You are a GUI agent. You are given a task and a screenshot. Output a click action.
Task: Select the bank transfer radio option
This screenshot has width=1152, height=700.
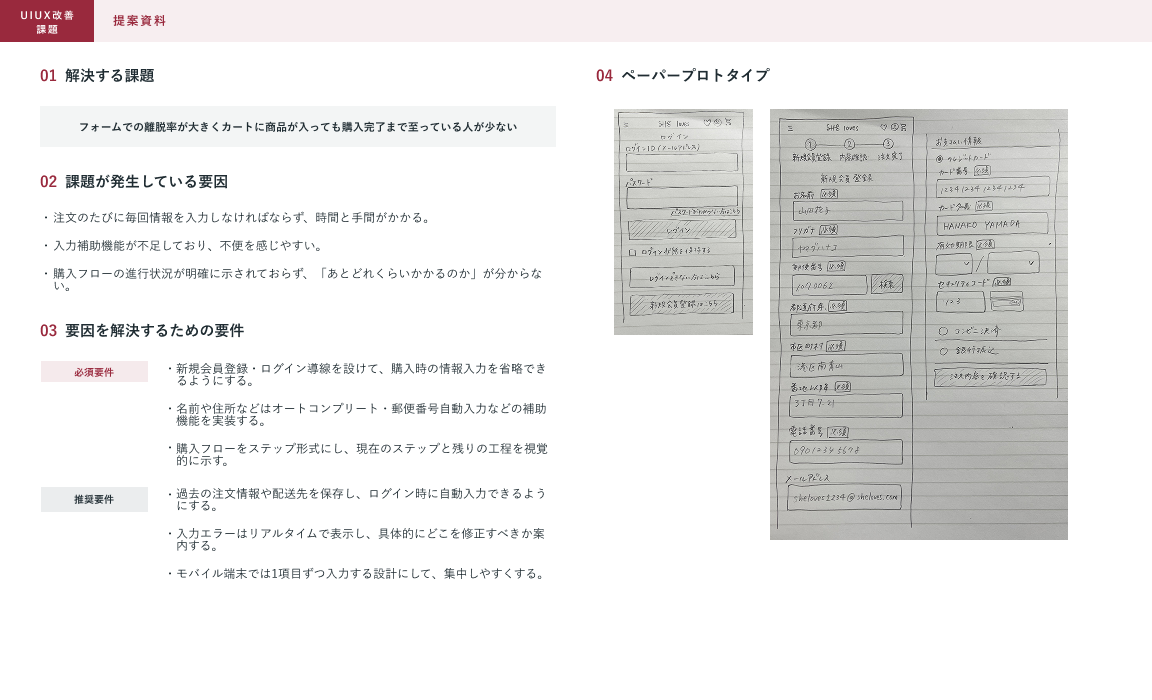(x=943, y=351)
